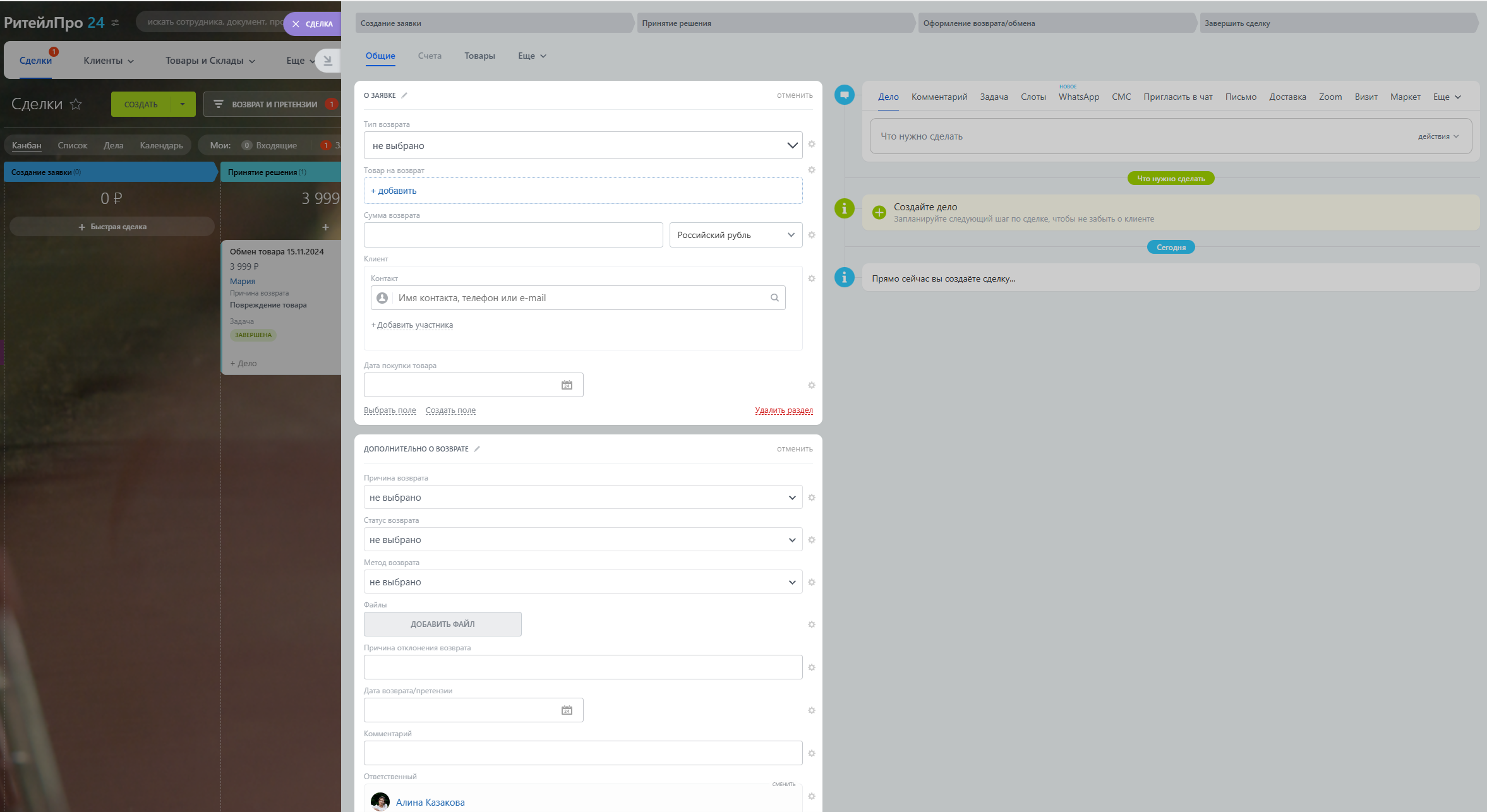
Task: Click ДОБАВИТЬ ФАЙЛ button
Action: click(x=442, y=624)
